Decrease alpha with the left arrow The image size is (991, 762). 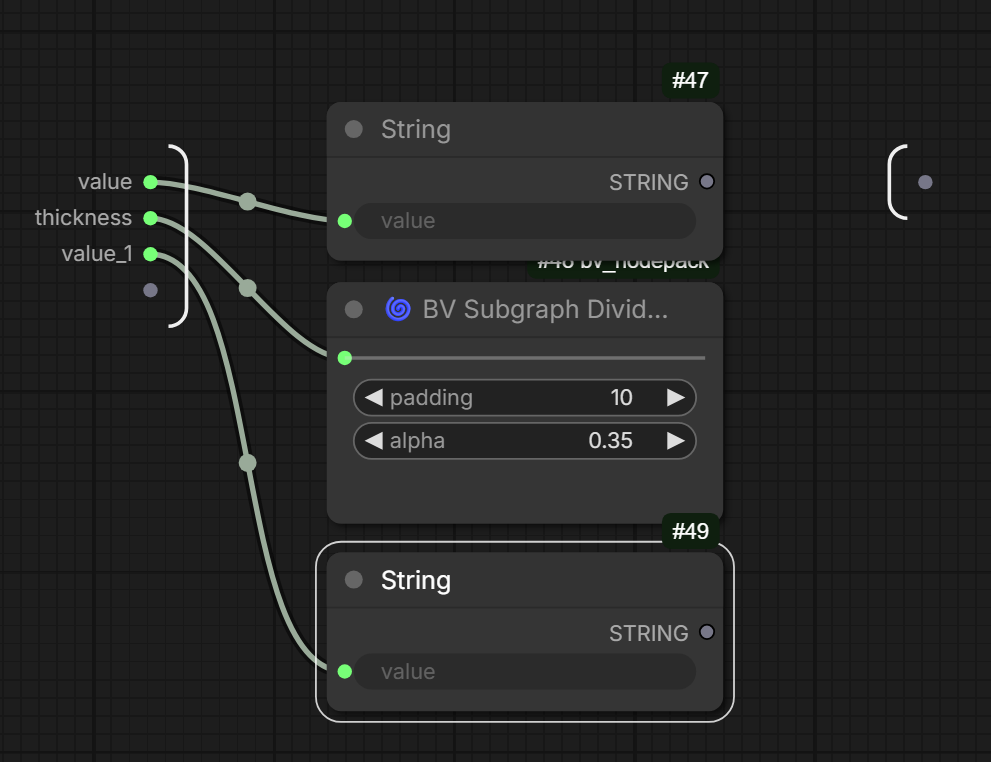[374, 440]
